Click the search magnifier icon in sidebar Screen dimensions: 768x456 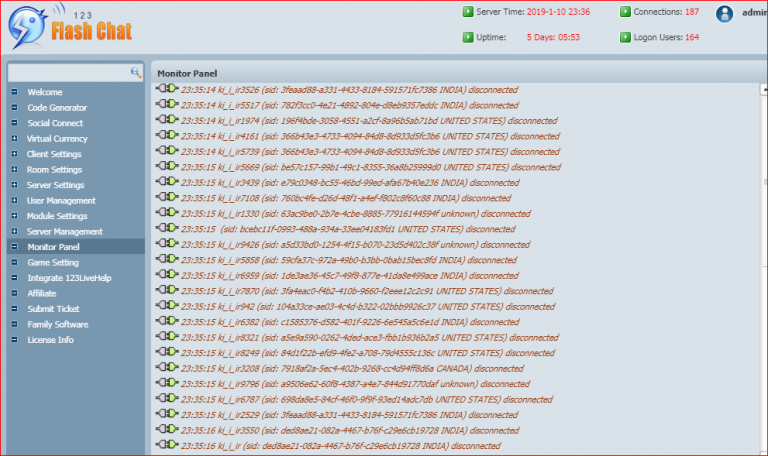pyautogui.click(x=136, y=73)
